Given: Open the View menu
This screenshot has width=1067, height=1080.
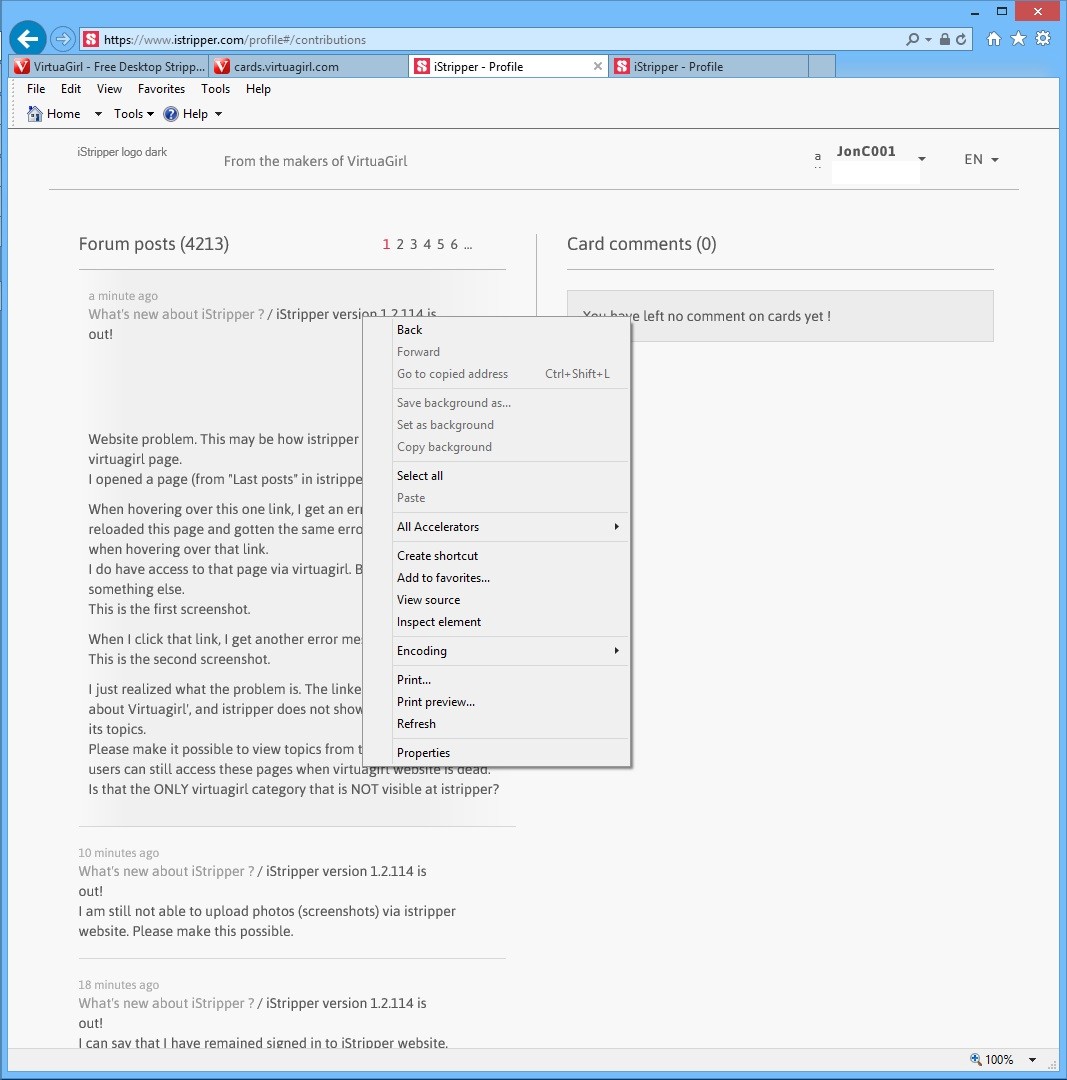Looking at the screenshot, I should click(x=109, y=89).
